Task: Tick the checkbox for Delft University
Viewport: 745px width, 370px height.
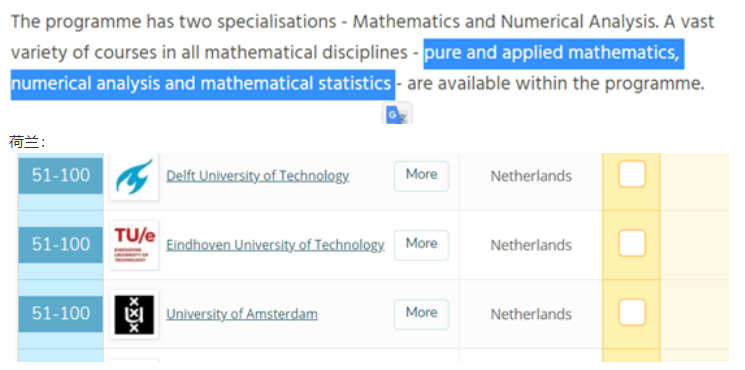Action: [x=632, y=174]
